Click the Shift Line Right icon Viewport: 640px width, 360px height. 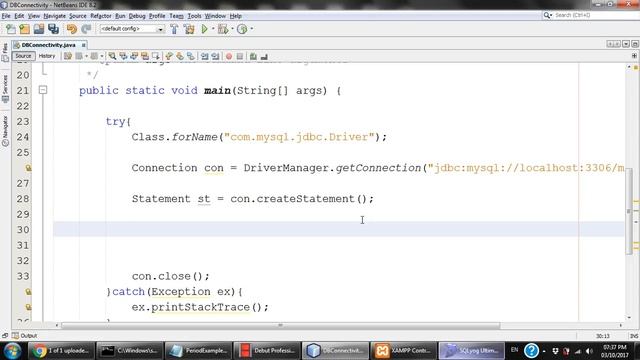pos(215,56)
